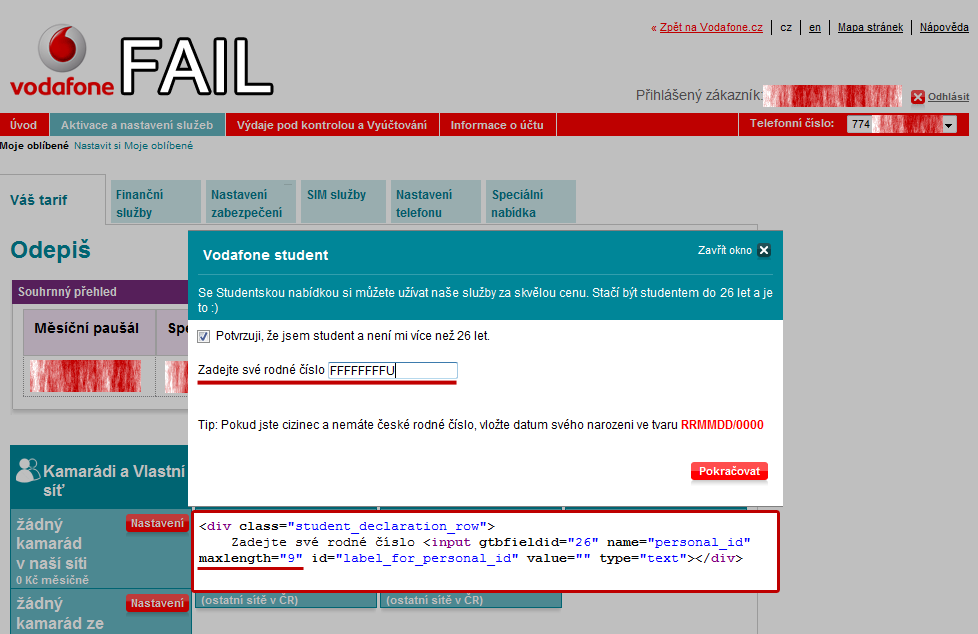Viewport: 978px width, 634px height.
Task: Select Aktivace a nastavení služeb menu
Action: pos(137,125)
